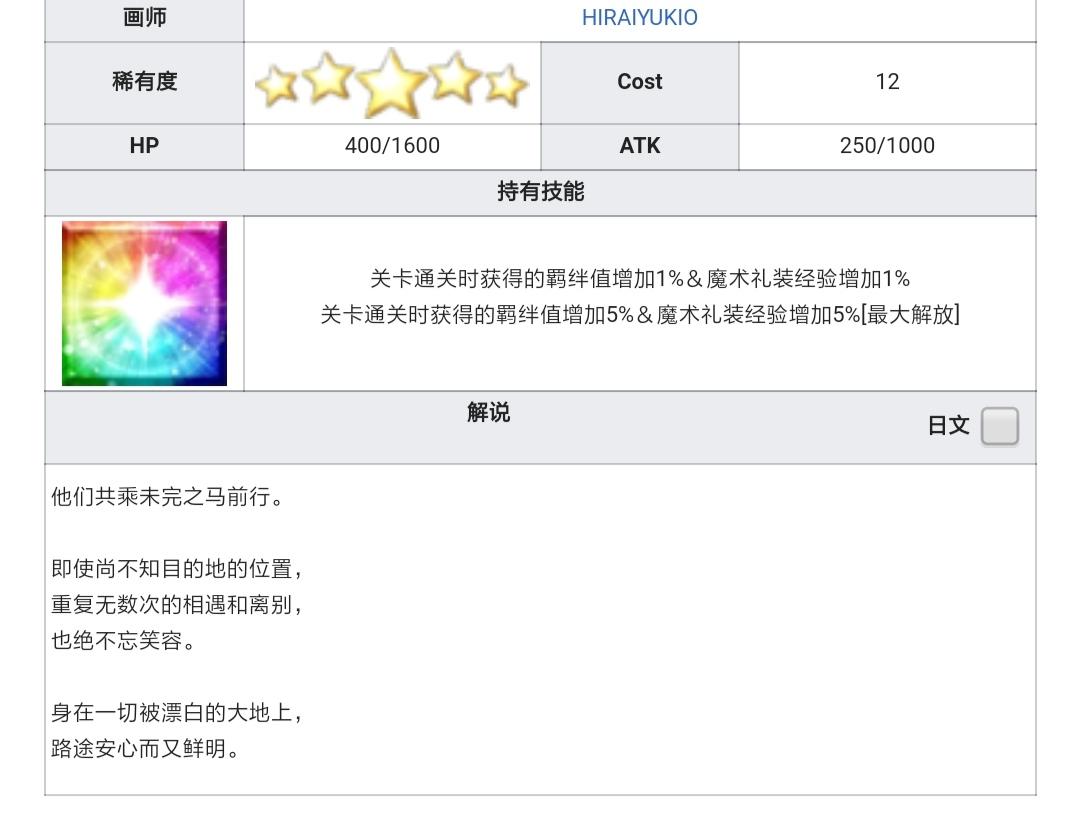Click the first skill effect text line
The height and width of the screenshot is (816, 1080).
[x=640, y=279]
